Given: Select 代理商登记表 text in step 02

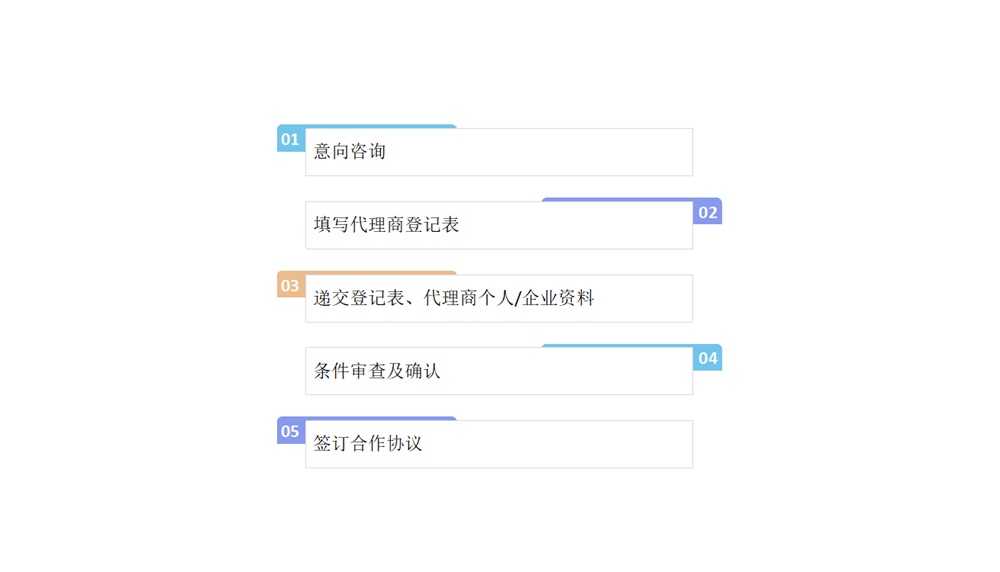Looking at the screenshot, I should tap(404, 224).
